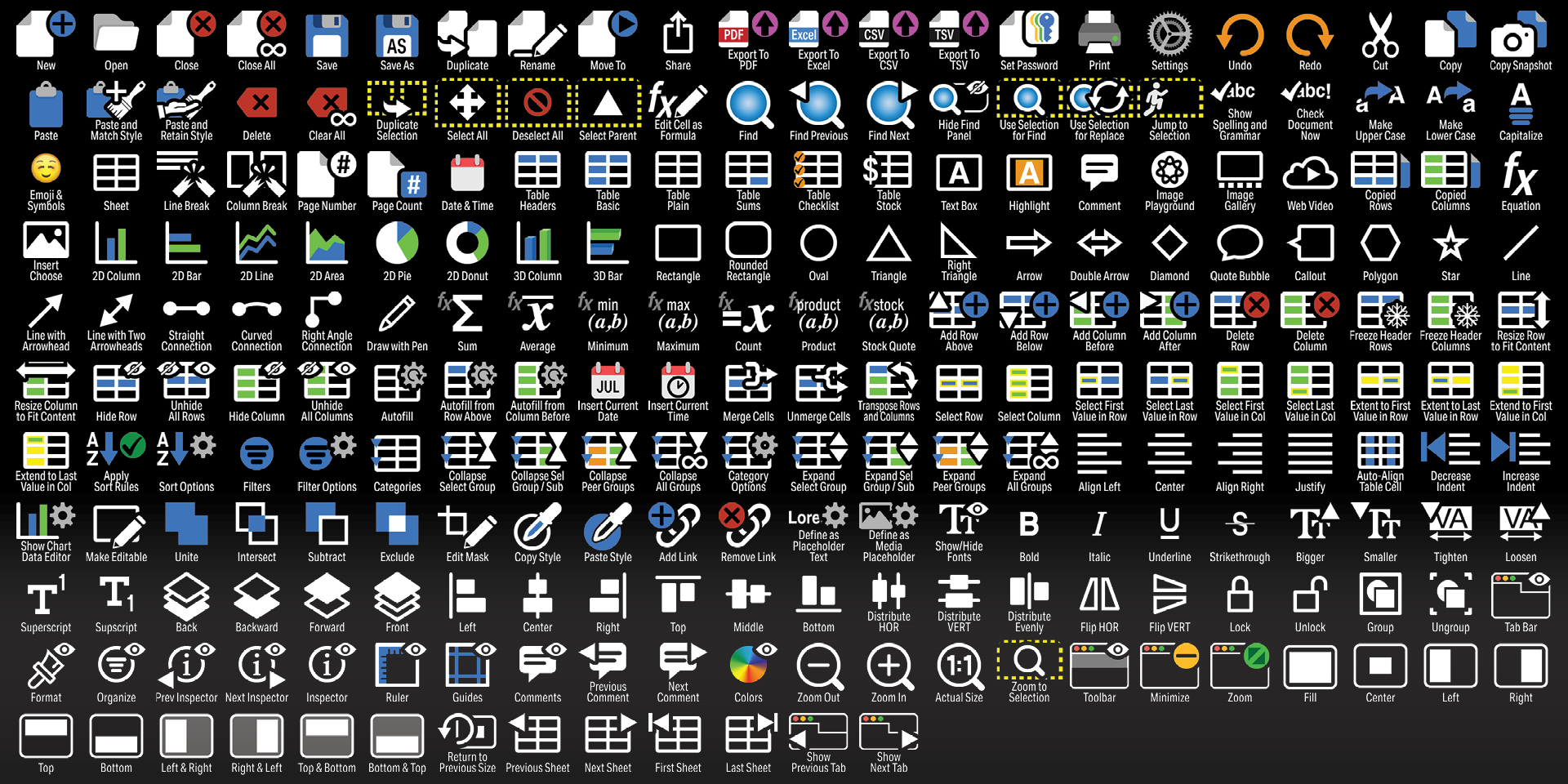The width and height of the screenshot is (1568, 784).
Task: Click the Collapse All Groups icon
Action: click(x=678, y=451)
